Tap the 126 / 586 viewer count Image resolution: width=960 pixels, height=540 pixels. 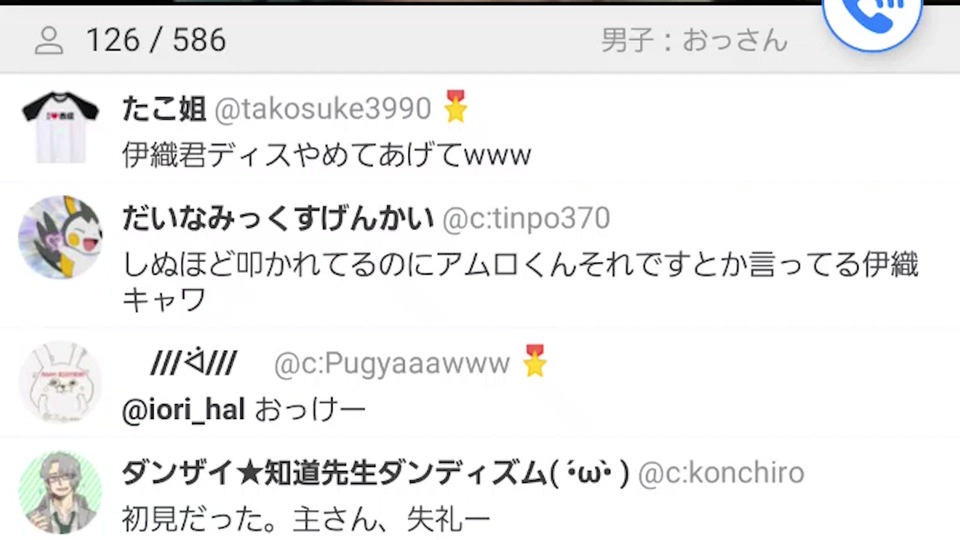[x=156, y=40]
